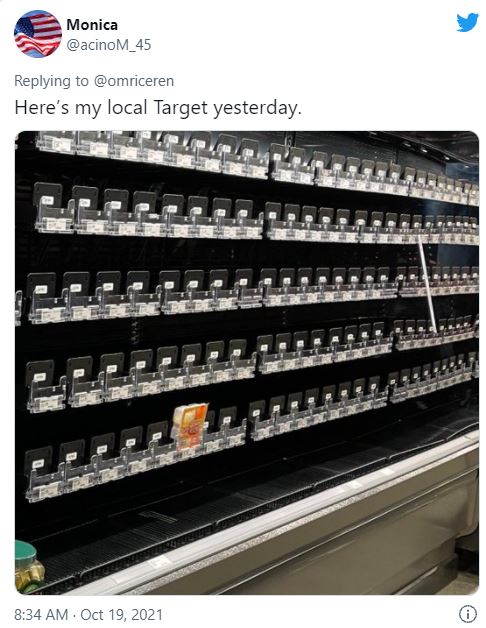Image resolution: width=486 pixels, height=628 pixels.
Task: Click the white hanging strip in the photo
Action: [x=427, y=284]
